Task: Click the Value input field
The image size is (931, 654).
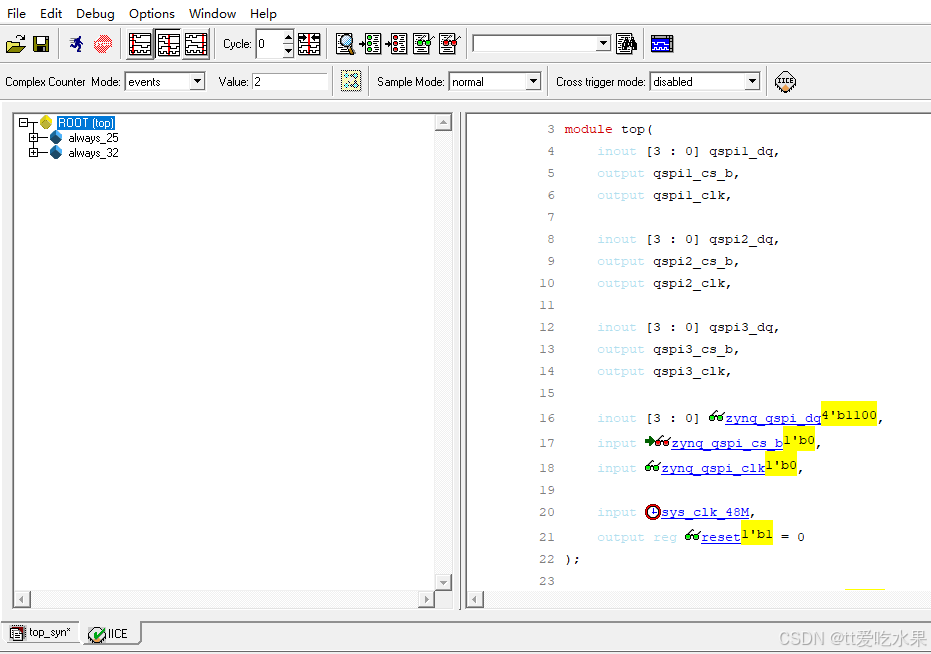Action: (288, 81)
